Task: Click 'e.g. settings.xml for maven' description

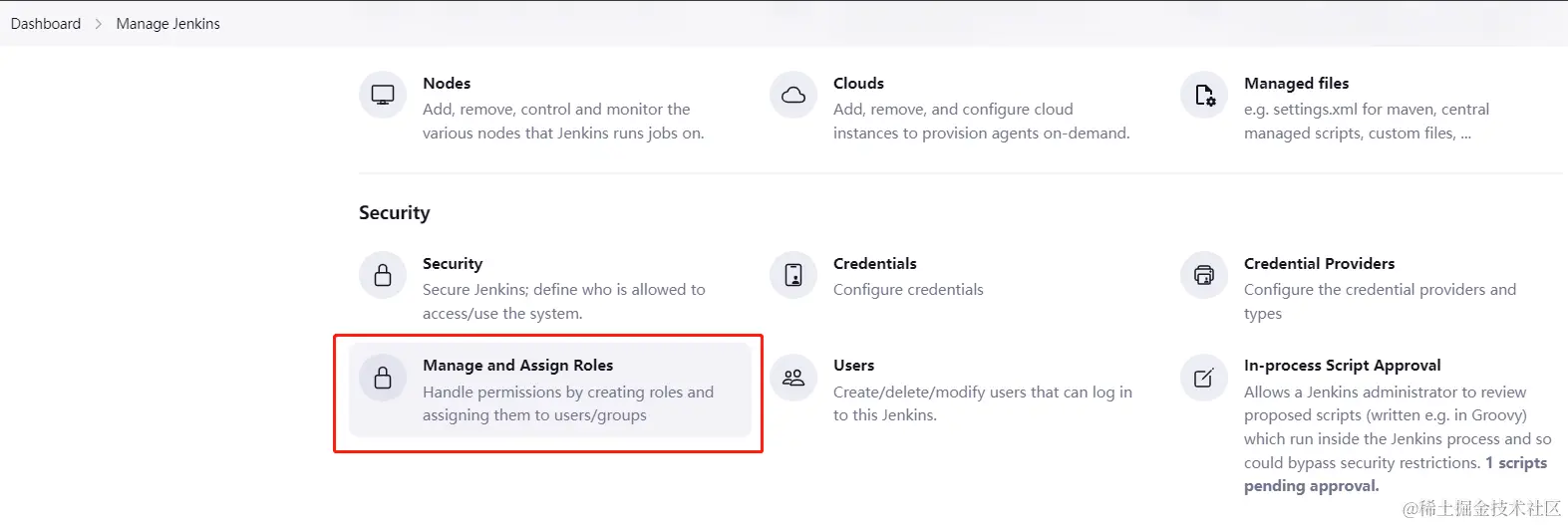Action: [1367, 121]
